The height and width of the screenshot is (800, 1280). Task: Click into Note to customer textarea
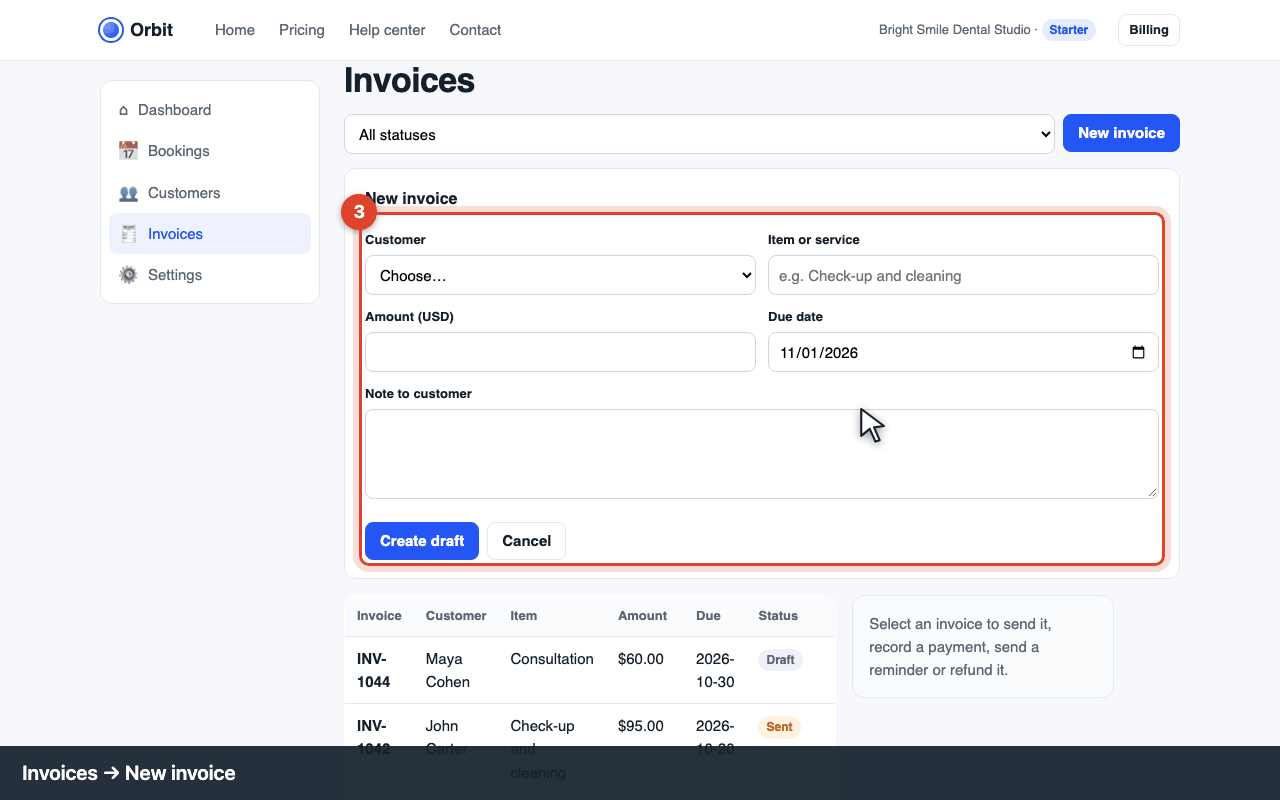point(762,454)
